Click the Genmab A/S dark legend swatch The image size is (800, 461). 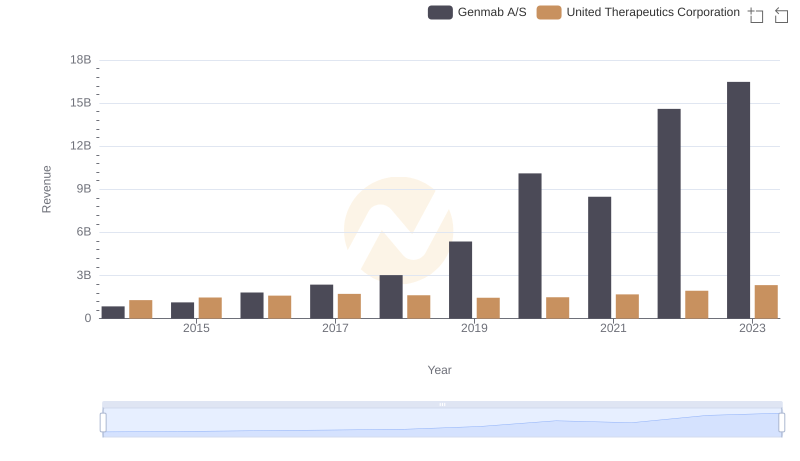440,12
